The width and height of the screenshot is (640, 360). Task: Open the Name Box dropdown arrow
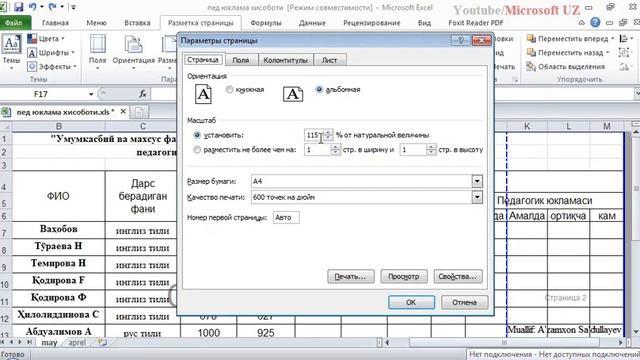pos(91,94)
